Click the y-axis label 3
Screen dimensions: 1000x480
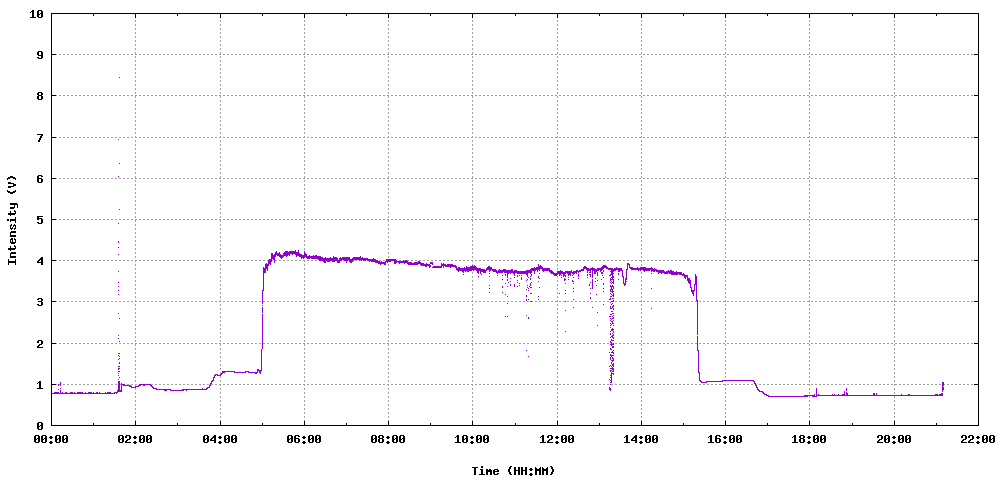click(40, 302)
